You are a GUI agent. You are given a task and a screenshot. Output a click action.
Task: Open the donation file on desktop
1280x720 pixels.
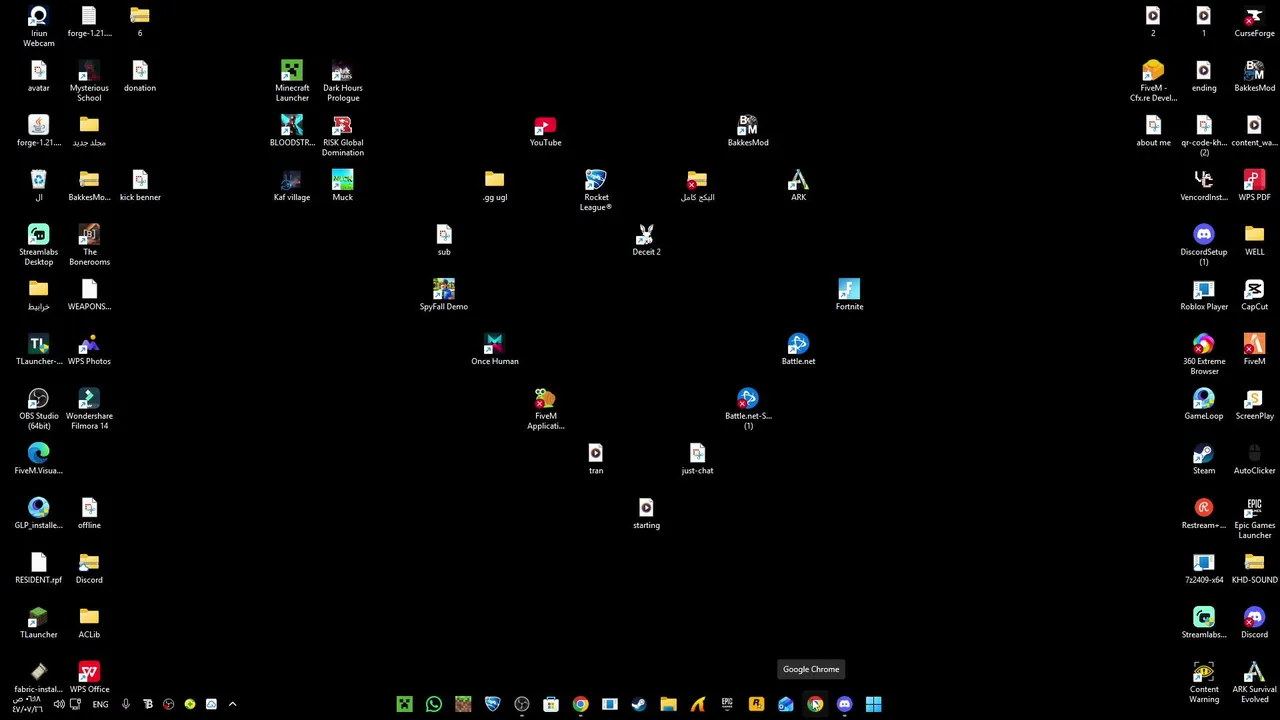coord(140,76)
